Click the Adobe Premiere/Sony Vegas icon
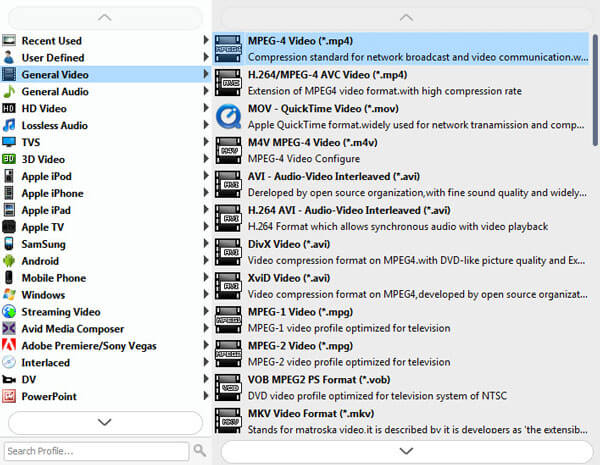600x465 pixels. [9, 345]
